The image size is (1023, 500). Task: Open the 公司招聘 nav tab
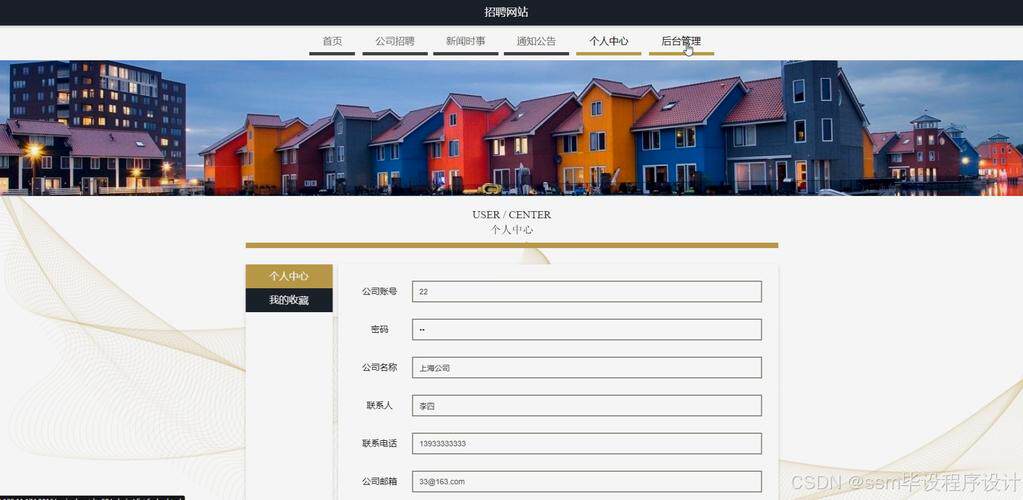point(395,41)
